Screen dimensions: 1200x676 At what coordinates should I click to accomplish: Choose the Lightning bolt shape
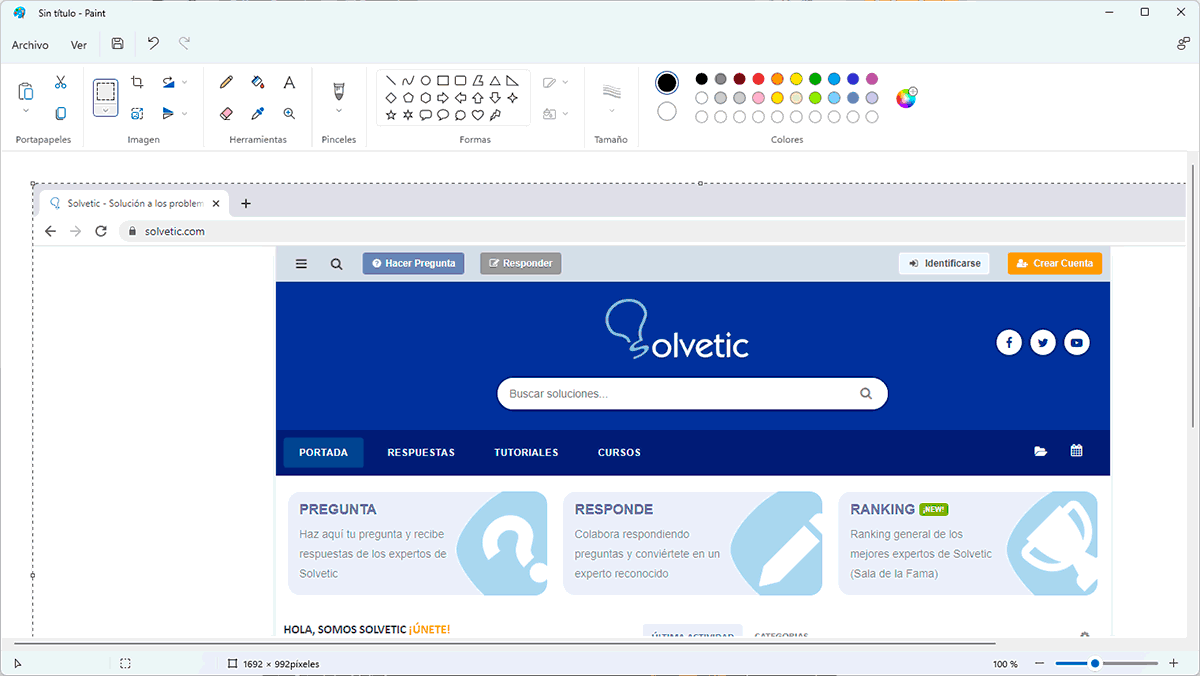[495, 115]
